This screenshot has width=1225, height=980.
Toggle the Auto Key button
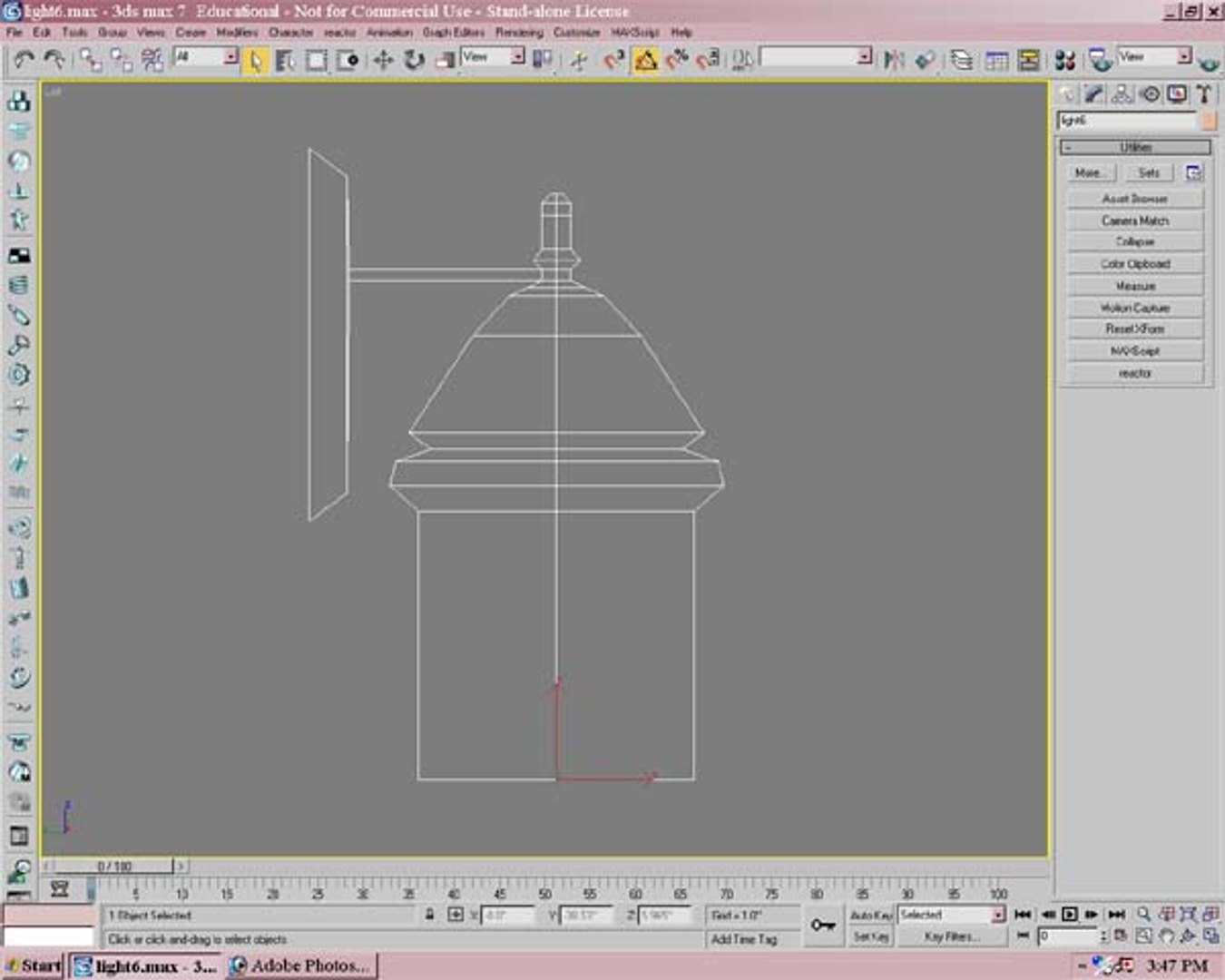pos(871,915)
